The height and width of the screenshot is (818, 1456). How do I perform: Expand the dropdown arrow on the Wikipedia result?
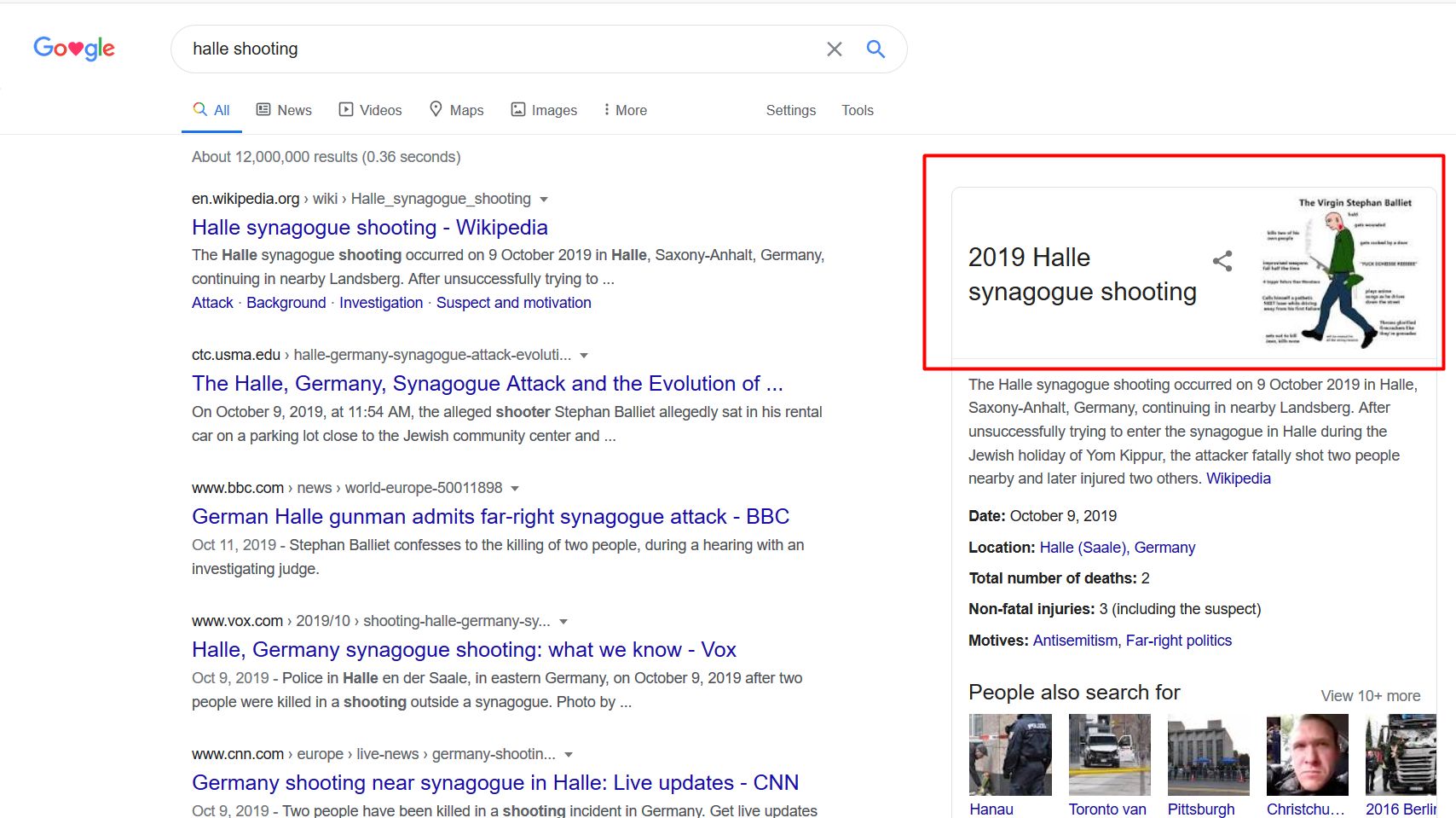(x=544, y=199)
